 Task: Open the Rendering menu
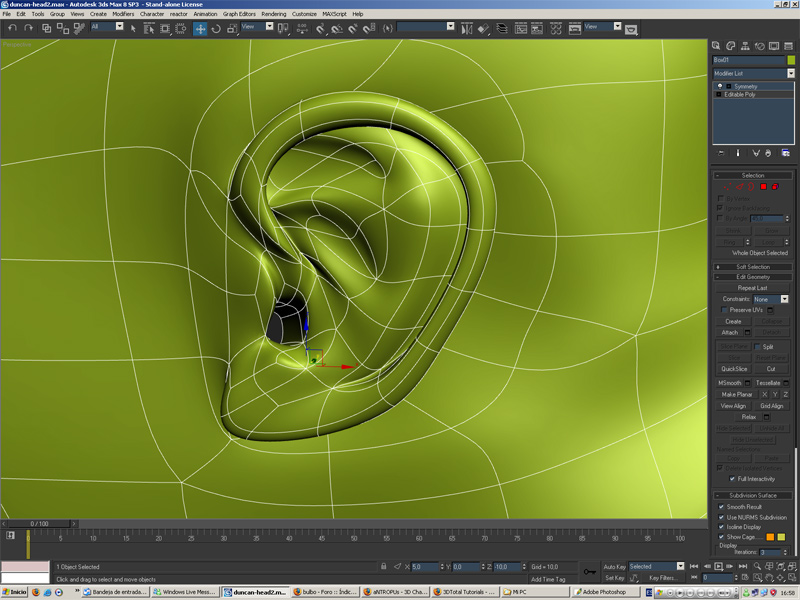tap(274, 14)
